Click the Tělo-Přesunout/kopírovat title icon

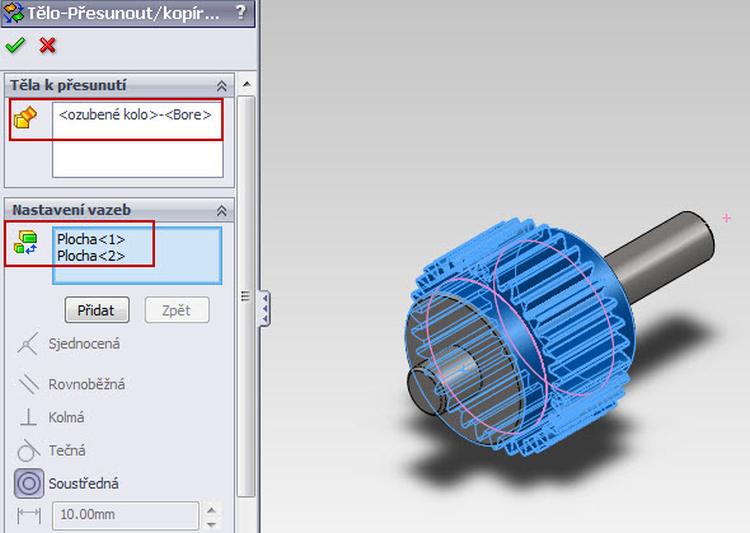tap(13, 12)
